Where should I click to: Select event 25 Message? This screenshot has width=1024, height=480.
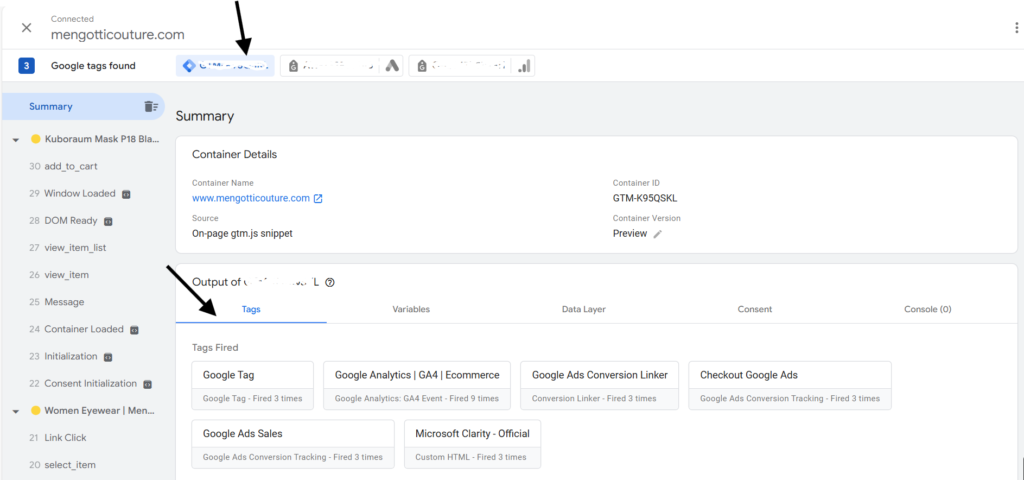point(56,302)
